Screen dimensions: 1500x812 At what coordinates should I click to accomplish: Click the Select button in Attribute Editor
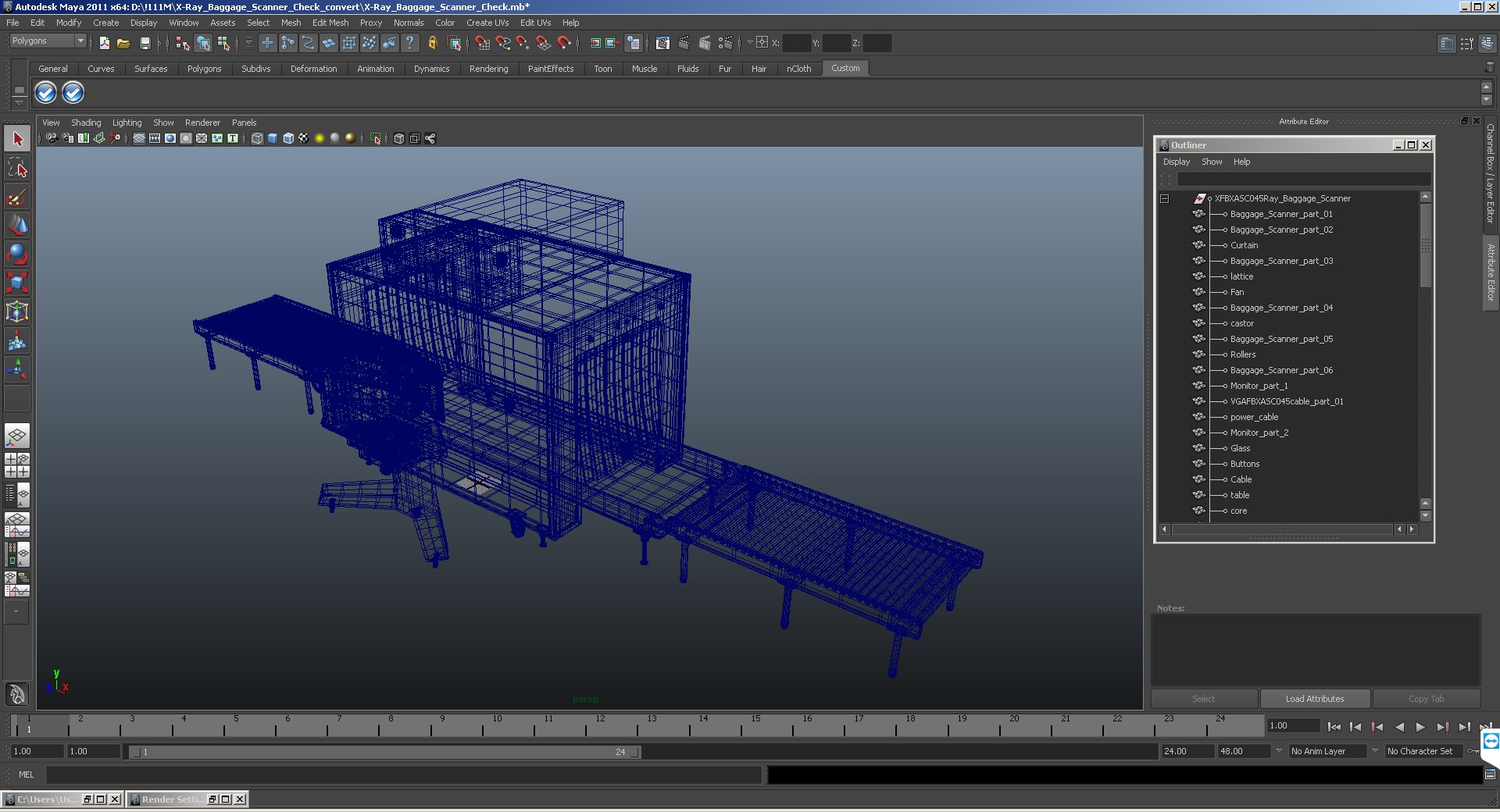[1204, 699]
